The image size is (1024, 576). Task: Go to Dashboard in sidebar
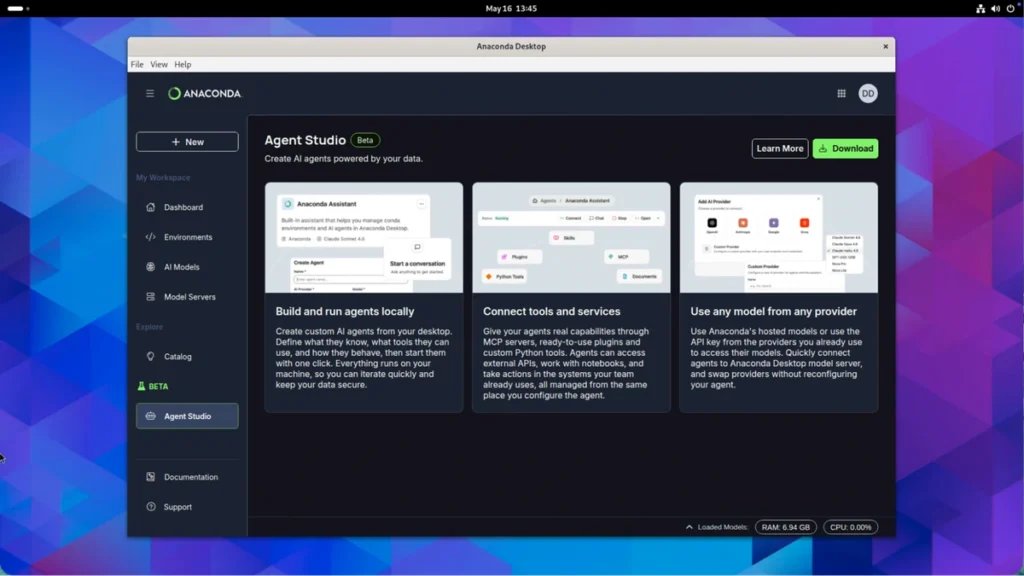[187, 207]
